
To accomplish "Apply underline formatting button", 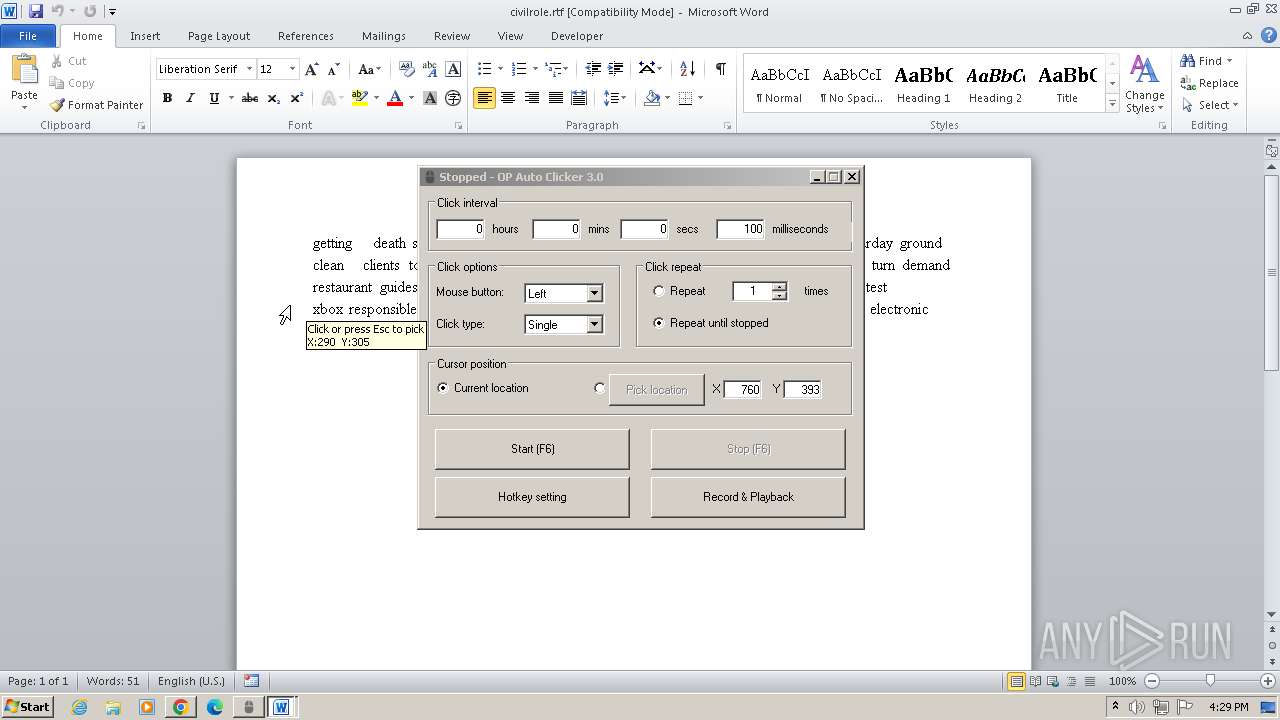I will [214, 98].
